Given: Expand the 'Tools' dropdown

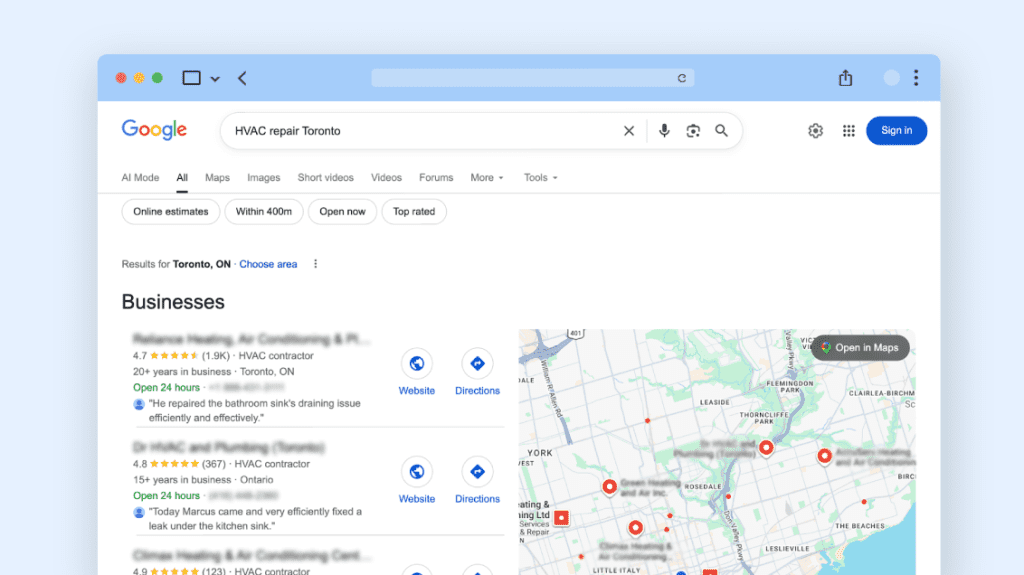Looking at the screenshot, I should click(x=541, y=178).
